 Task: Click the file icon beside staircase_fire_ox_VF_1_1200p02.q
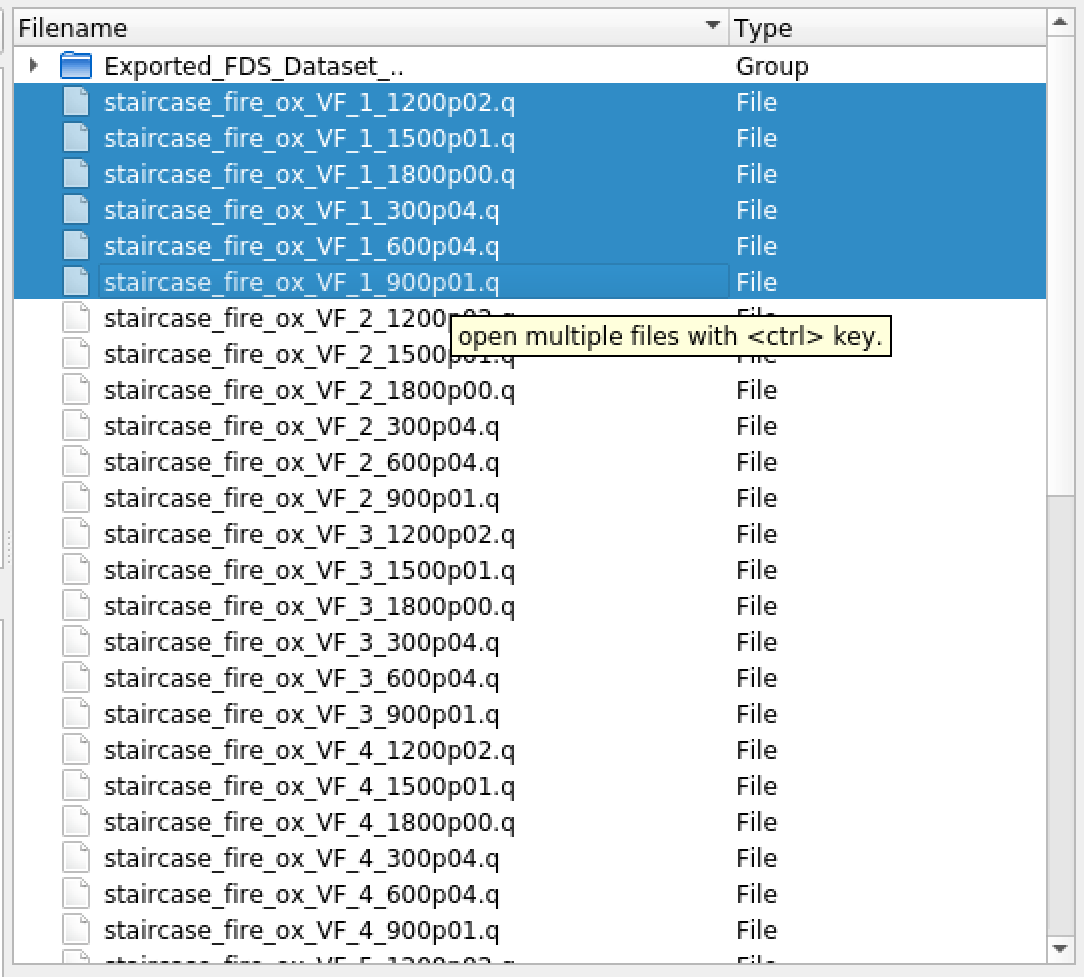[x=75, y=101]
